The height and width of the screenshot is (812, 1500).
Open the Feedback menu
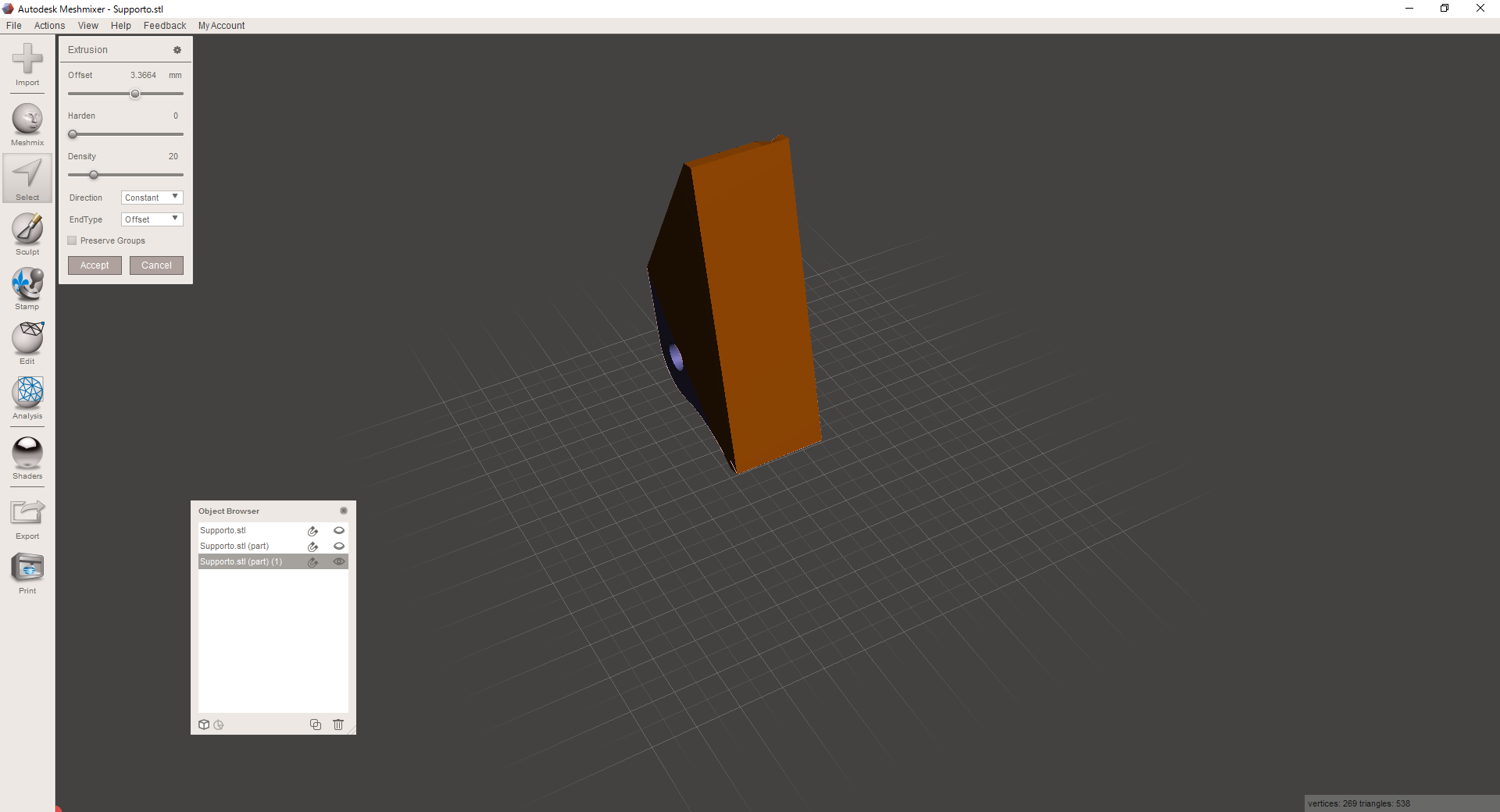(x=165, y=26)
